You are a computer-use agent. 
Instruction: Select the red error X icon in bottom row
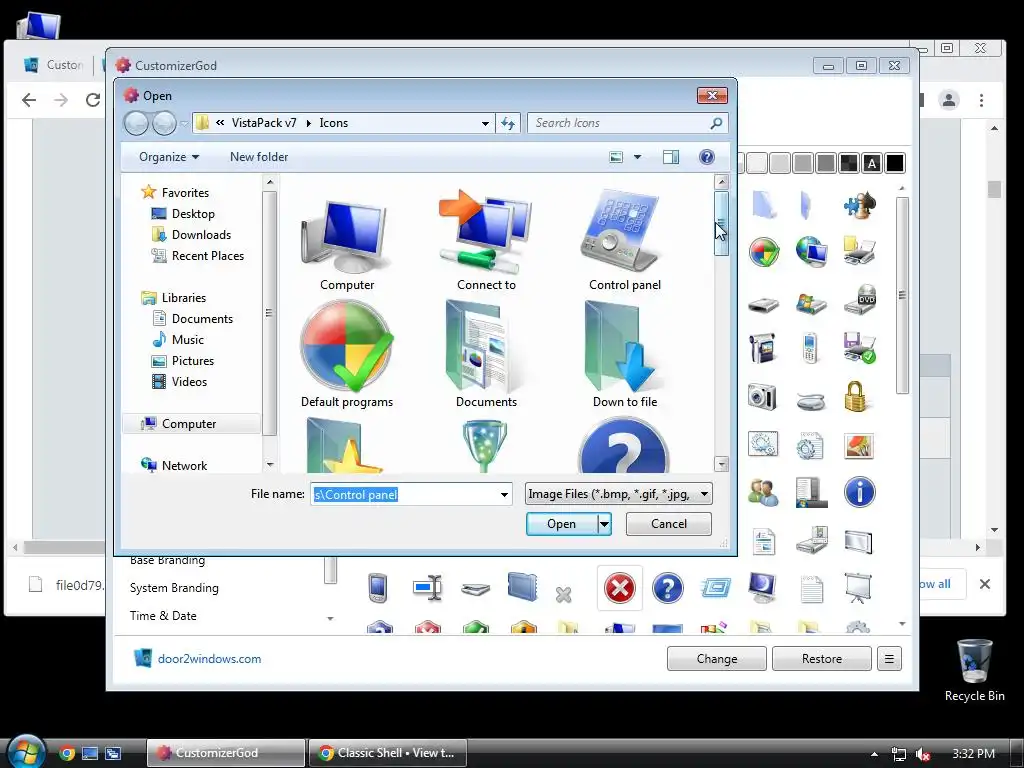(x=619, y=588)
